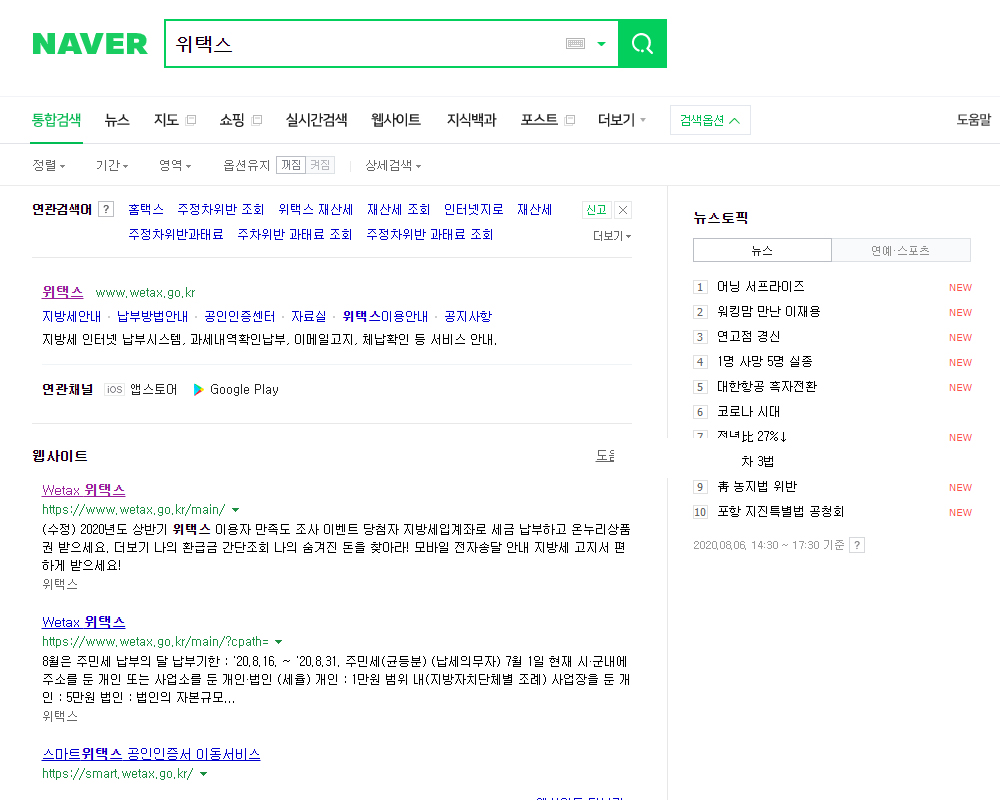Open the on-screen keyboard icon in search box
The width and height of the screenshot is (1000, 800).
point(575,43)
